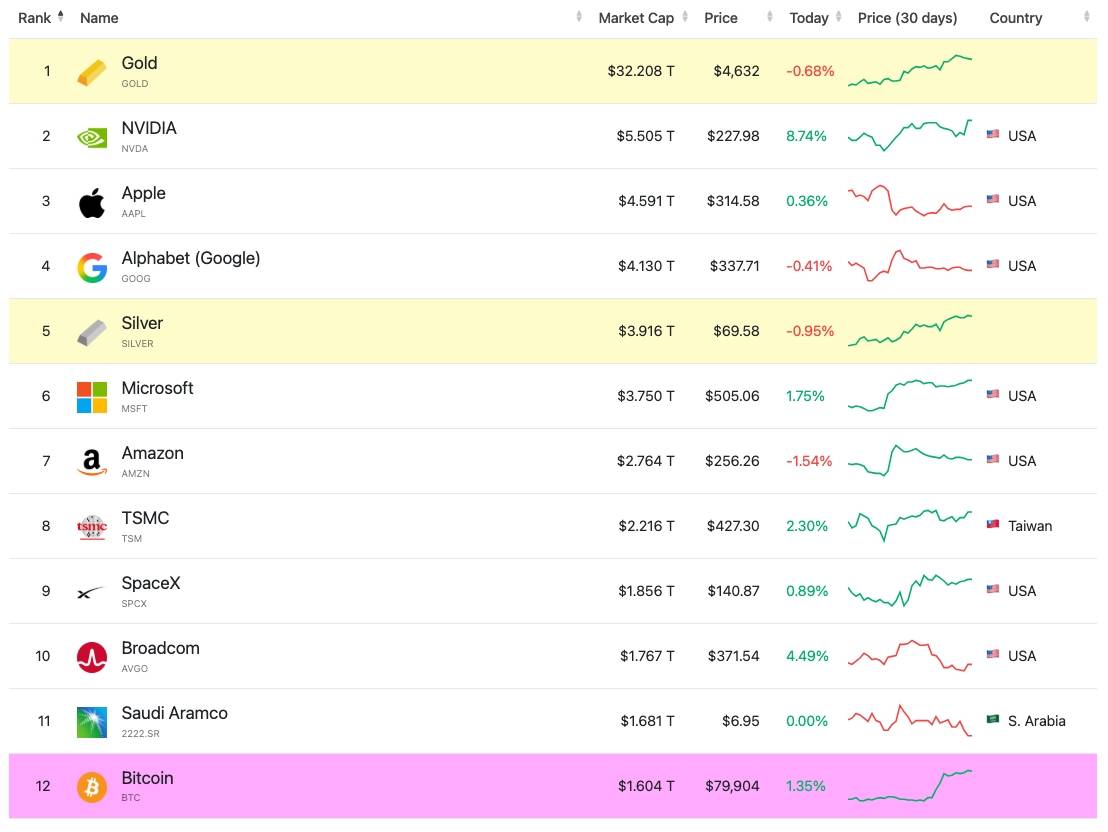Click NVIDIA's 30-day price chart
This screenshot has width=1108, height=832.
pyautogui.click(x=910, y=135)
